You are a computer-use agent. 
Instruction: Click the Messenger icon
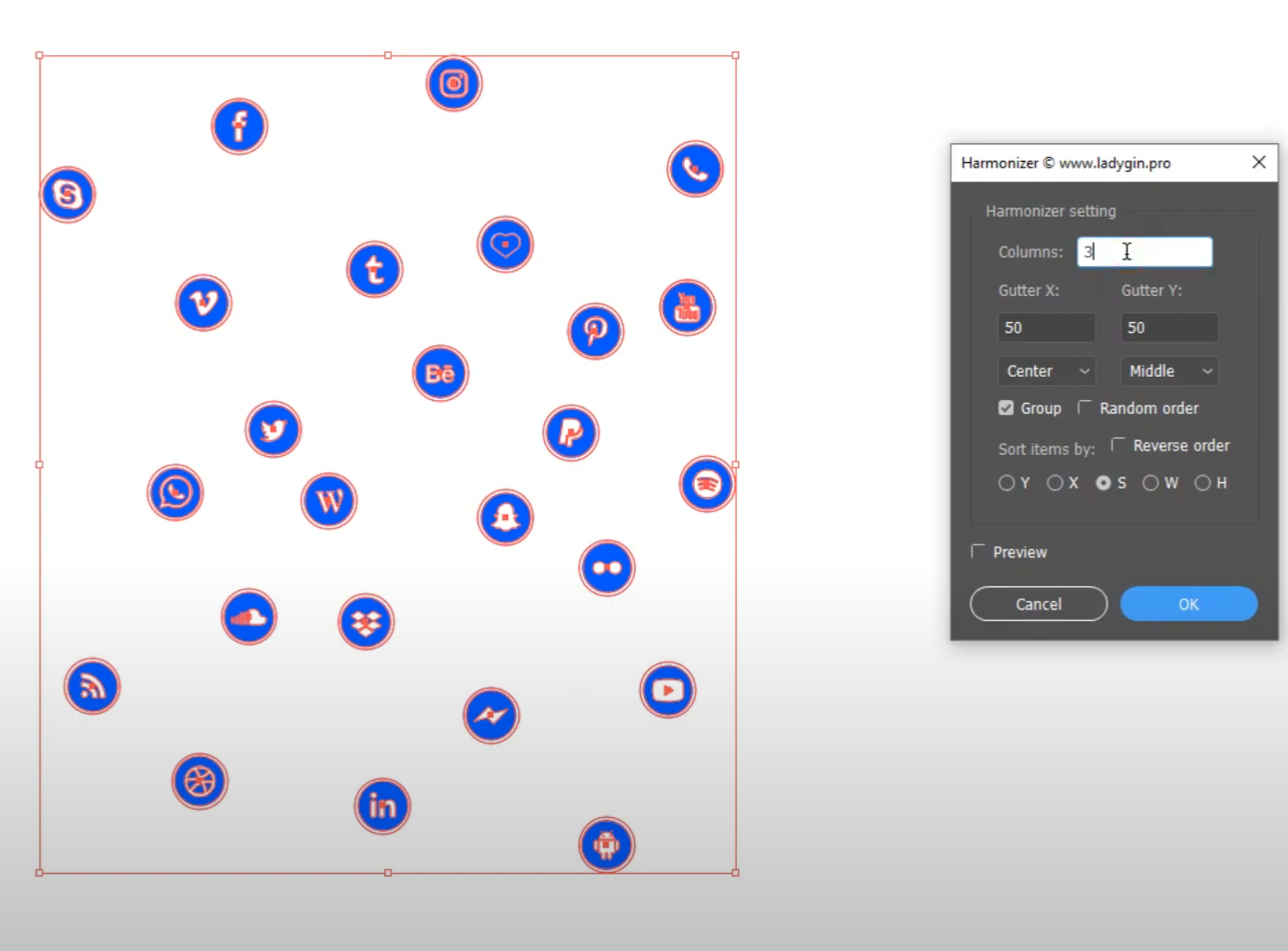[x=491, y=716]
